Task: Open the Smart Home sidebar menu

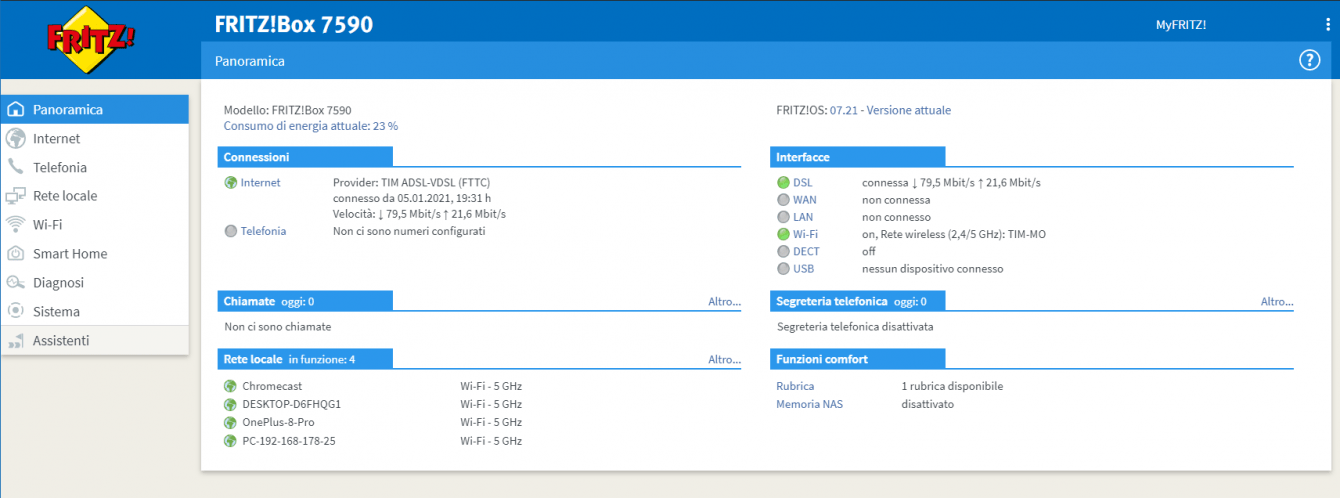Action: (94, 253)
